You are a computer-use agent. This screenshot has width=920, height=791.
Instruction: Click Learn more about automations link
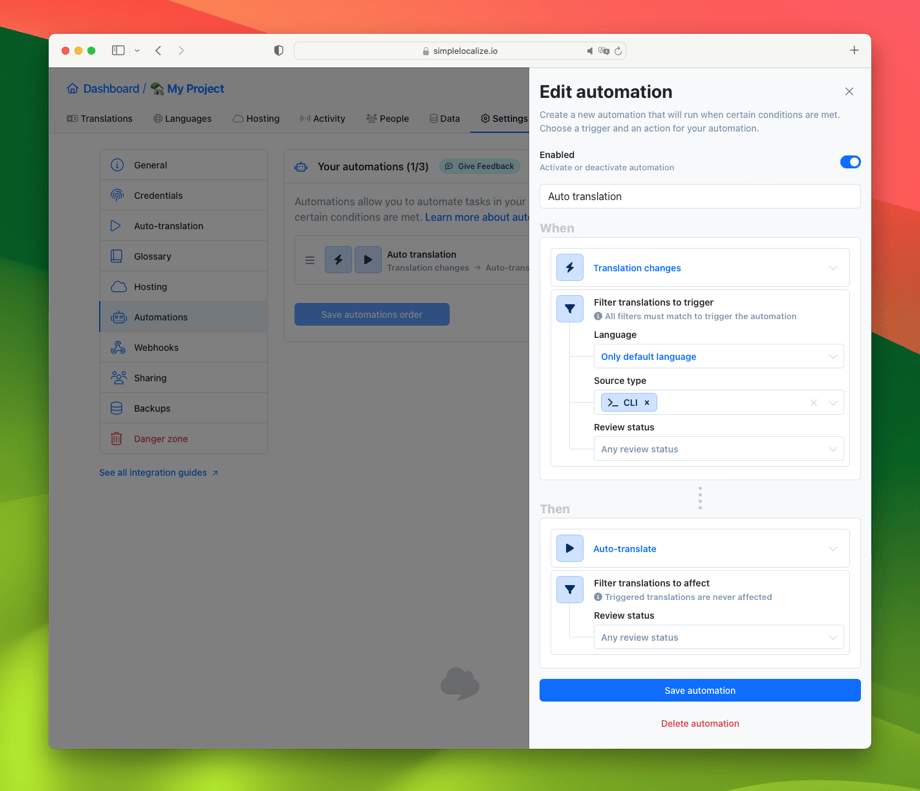476,217
